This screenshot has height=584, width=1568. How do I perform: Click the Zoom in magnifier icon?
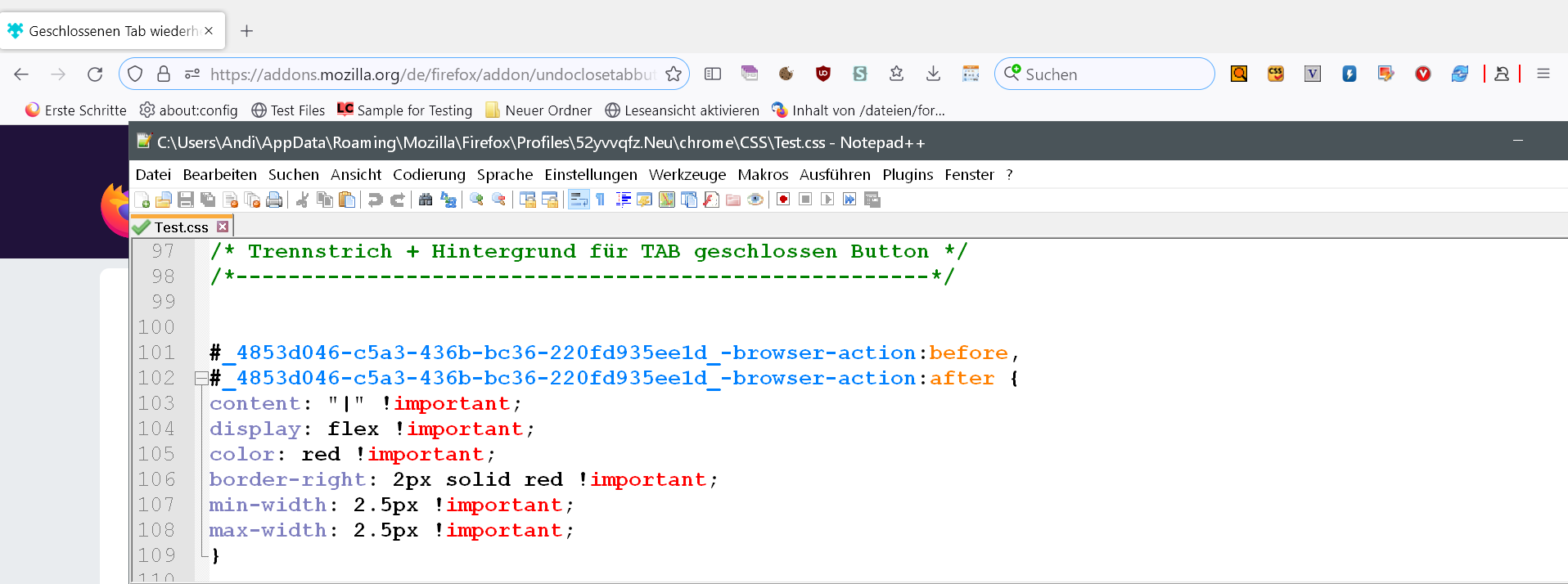[x=476, y=200]
